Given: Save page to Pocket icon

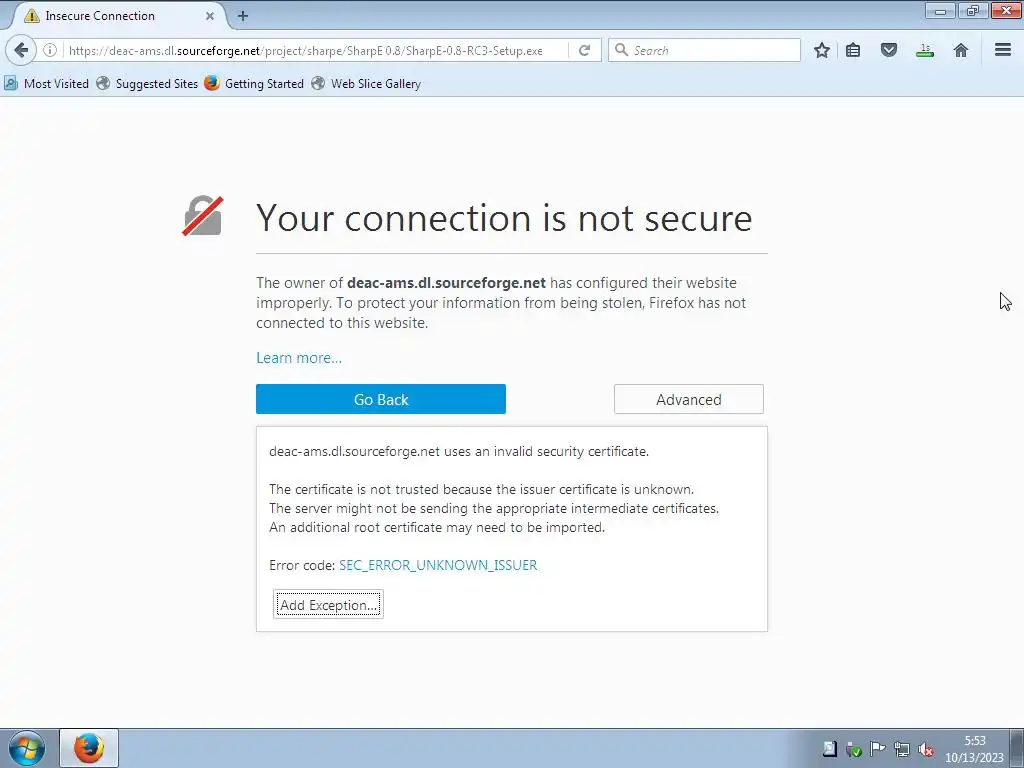Looking at the screenshot, I should tap(889, 50).
